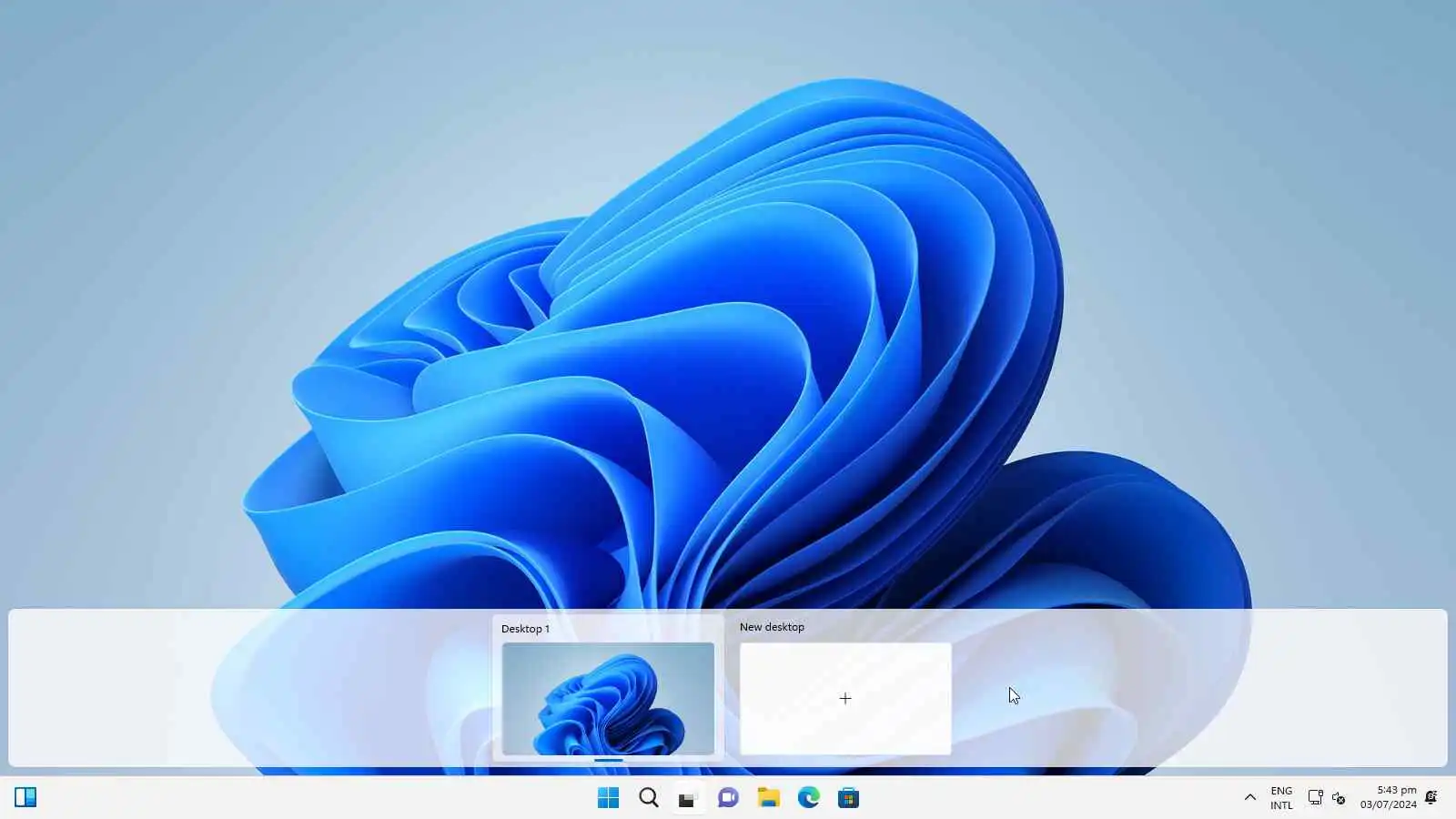The image size is (1456, 819).
Task: Switch ENG INTL input language
Action: click(x=1281, y=798)
